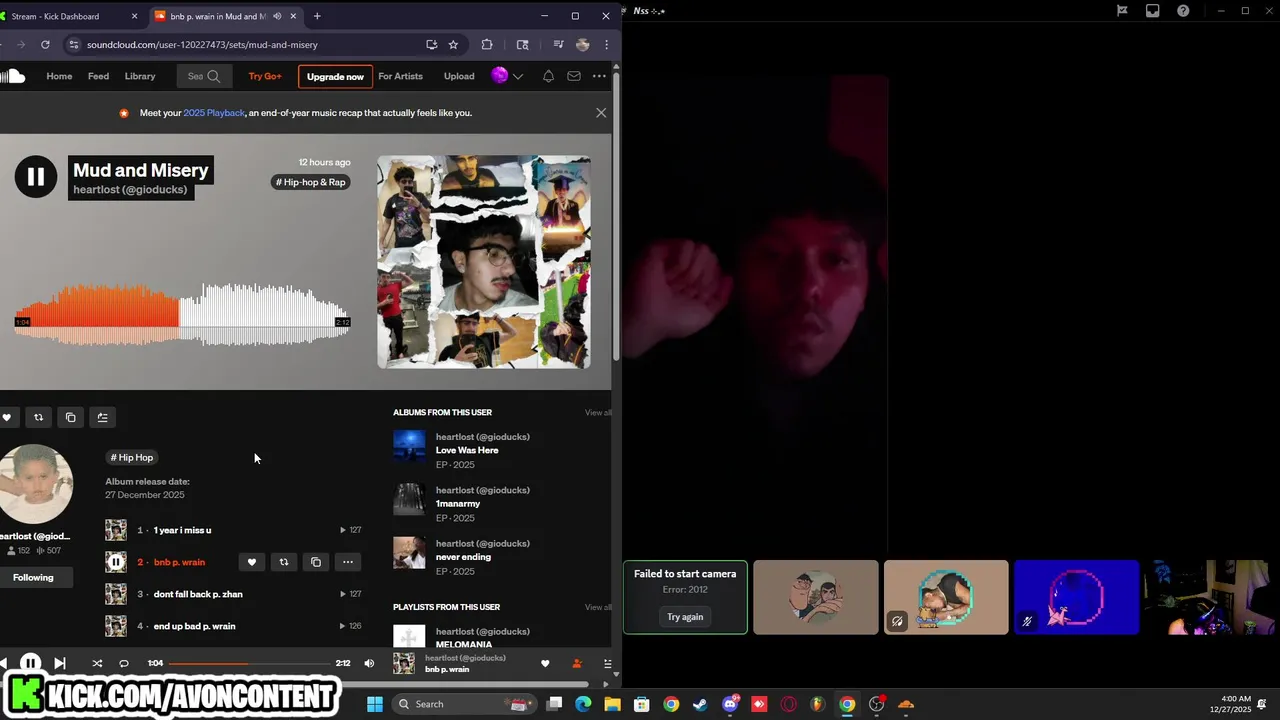Like the album with the heart icon
Viewport: 1280px width, 720px height.
tap(7, 417)
